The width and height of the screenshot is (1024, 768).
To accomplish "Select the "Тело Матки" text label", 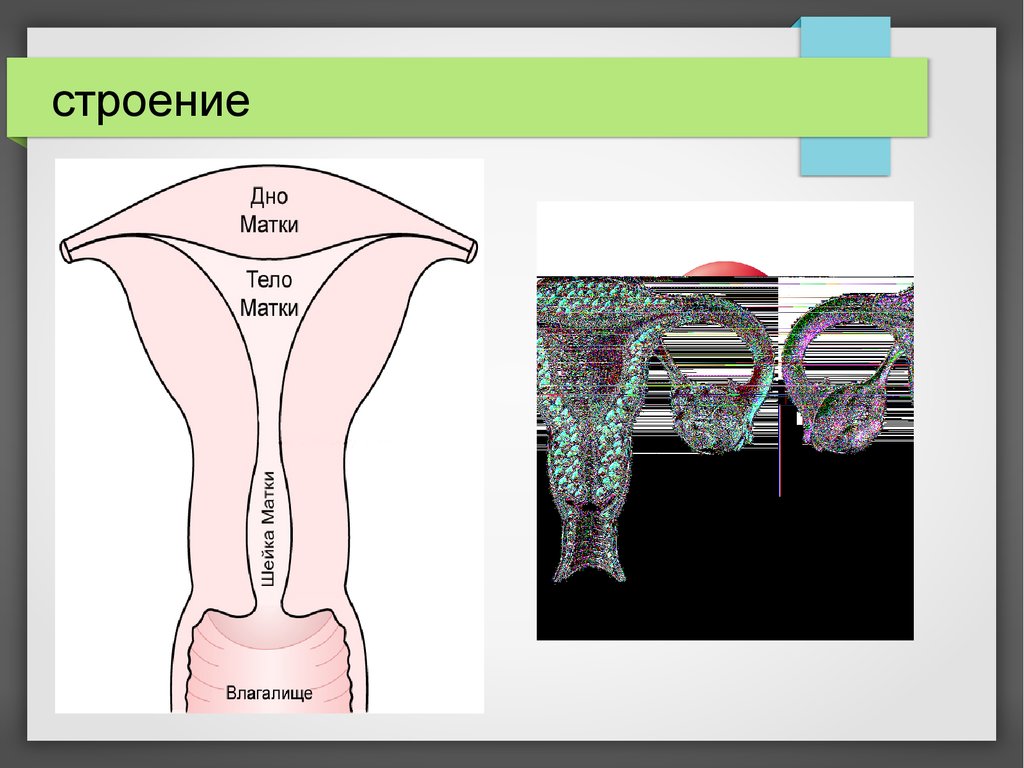I will tap(269, 293).
